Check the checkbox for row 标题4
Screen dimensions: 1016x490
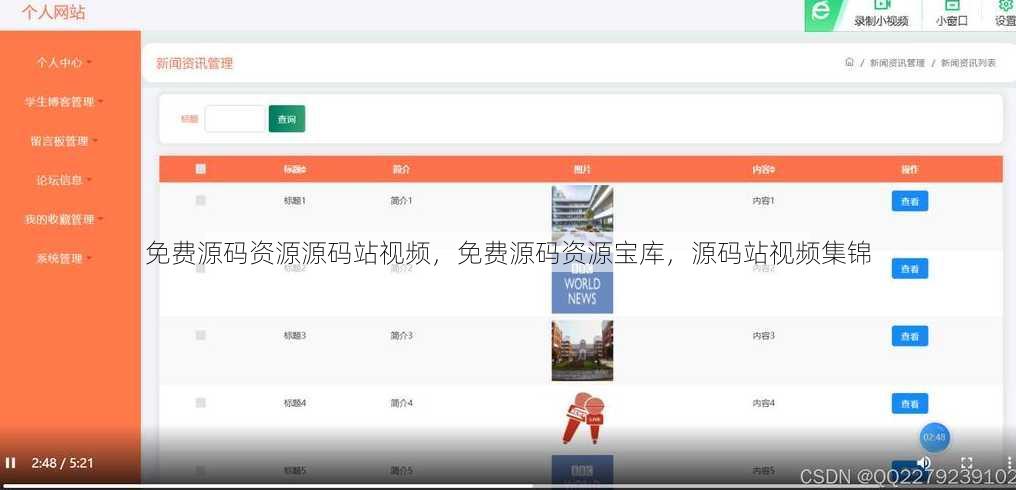pyautogui.click(x=201, y=402)
